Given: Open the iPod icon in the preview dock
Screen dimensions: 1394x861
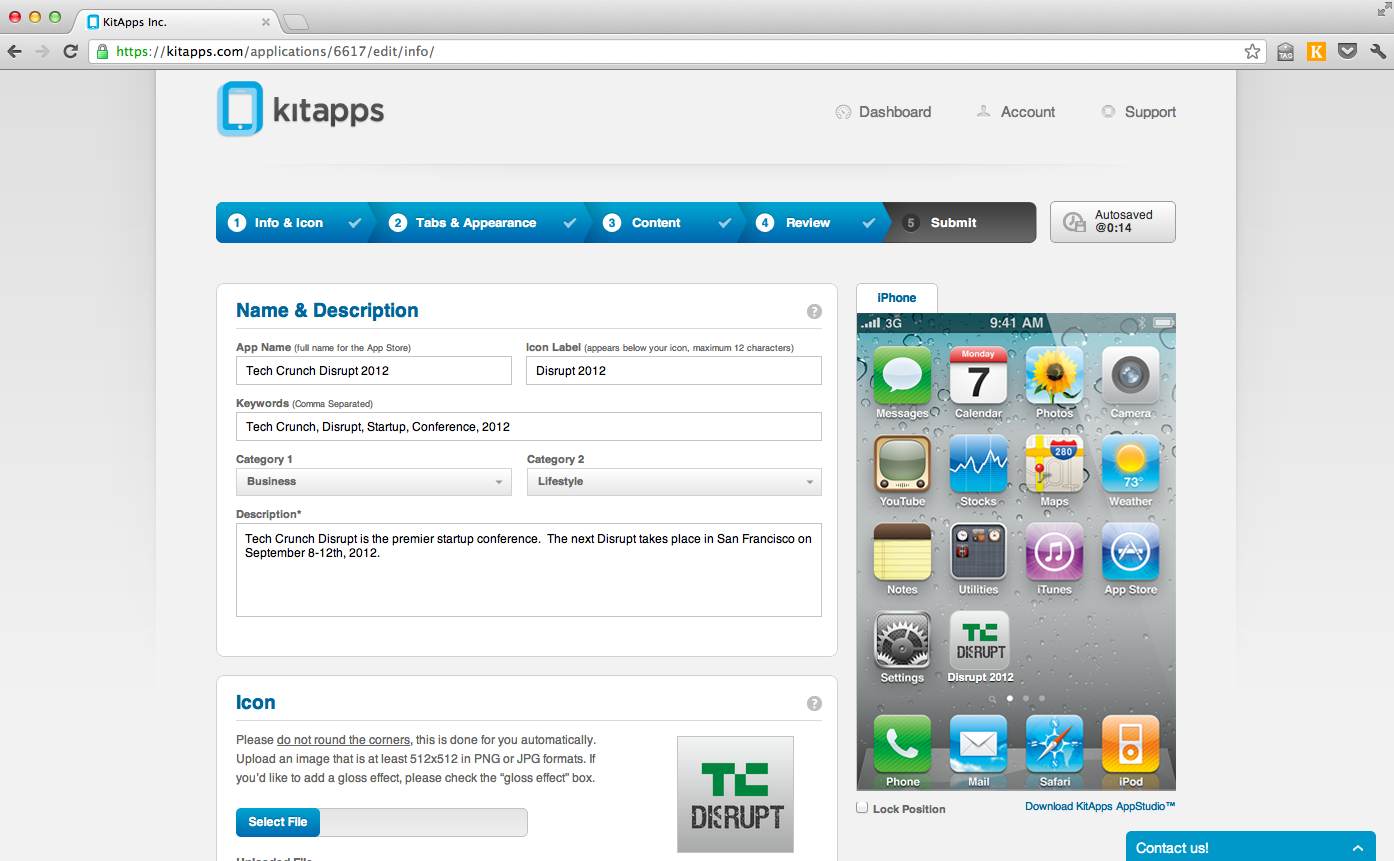Looking at the screenshot, I should pyautogui.click(x=1130, y=744).
